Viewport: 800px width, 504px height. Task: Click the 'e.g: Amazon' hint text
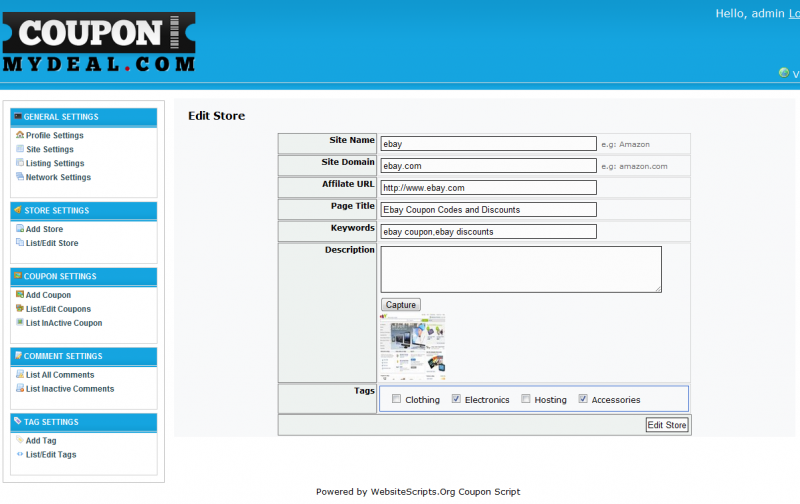(x=626, y=144)
